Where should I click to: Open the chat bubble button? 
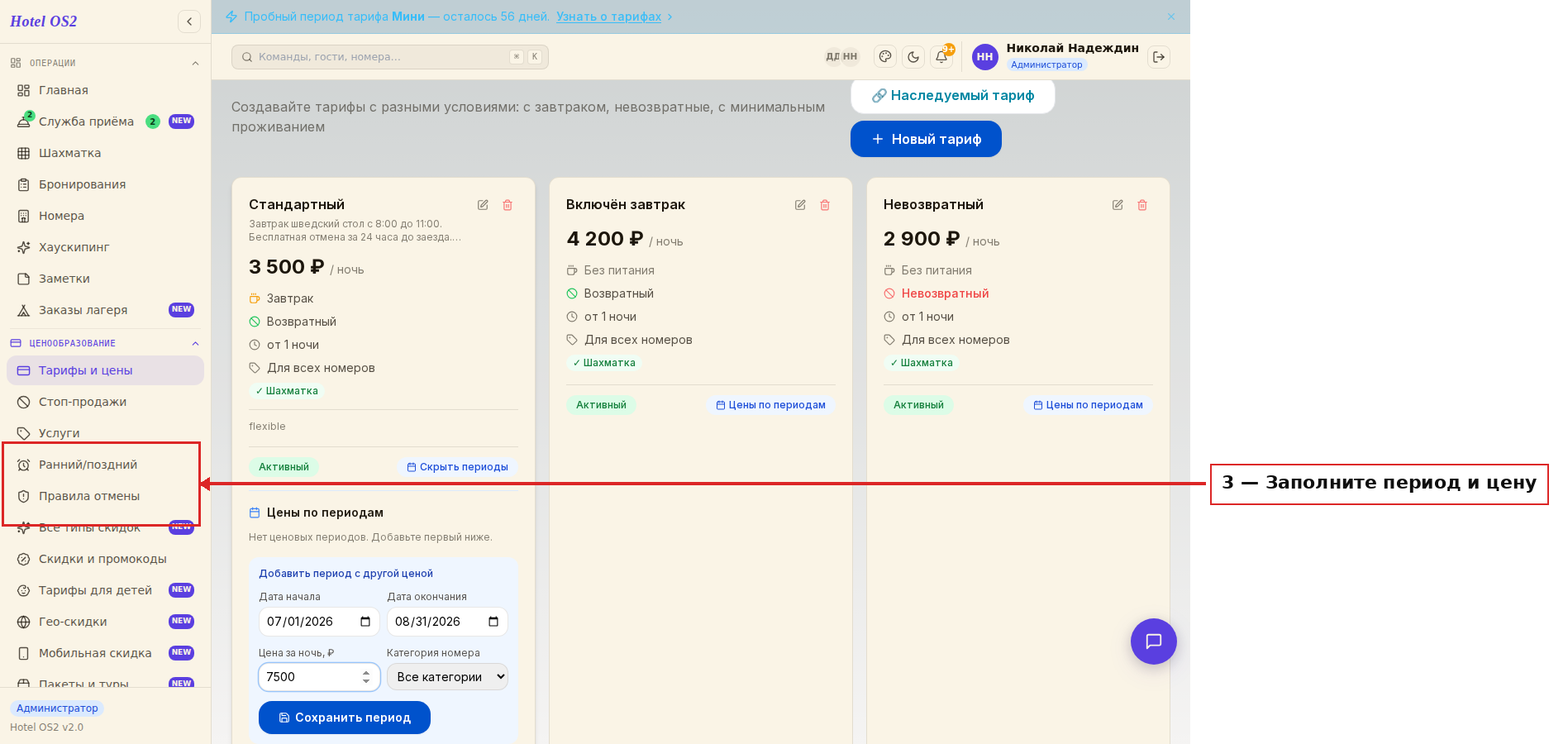pyautogui.click(x=1154, y=641)
